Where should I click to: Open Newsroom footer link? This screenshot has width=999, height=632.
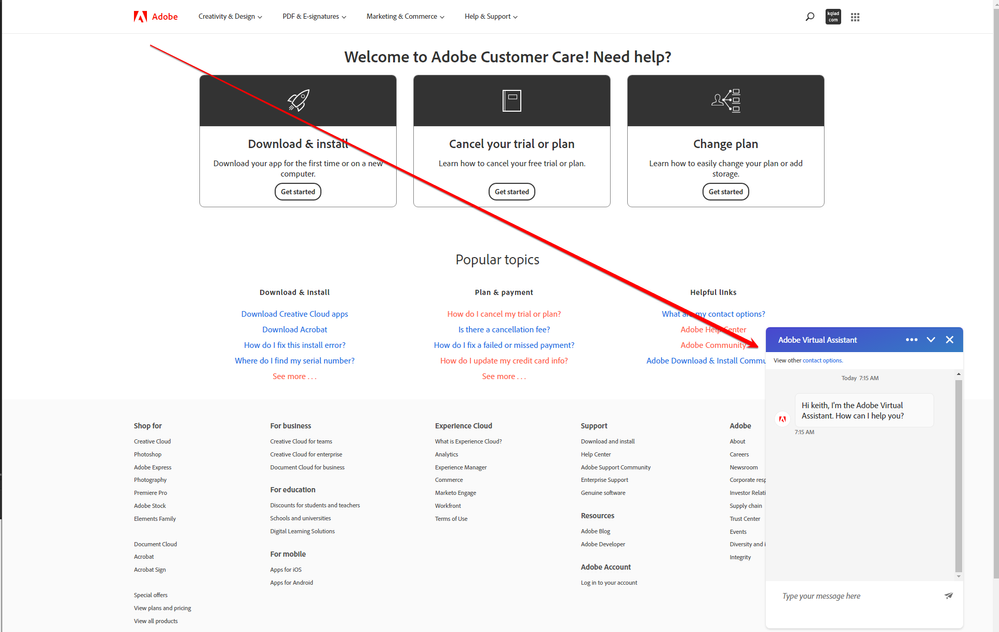click(744, 467)
